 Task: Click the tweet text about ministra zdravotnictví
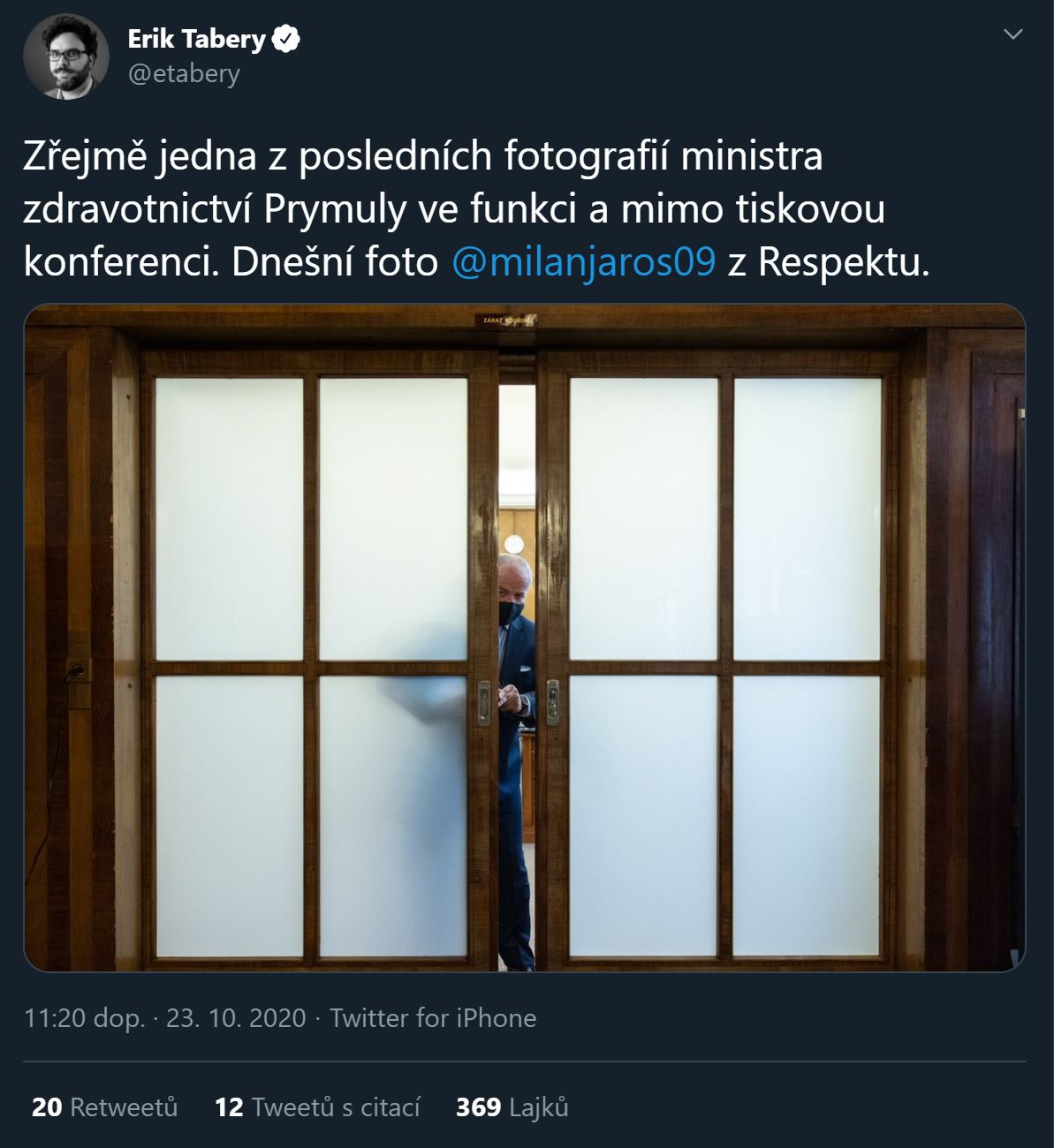click(477, 209)
